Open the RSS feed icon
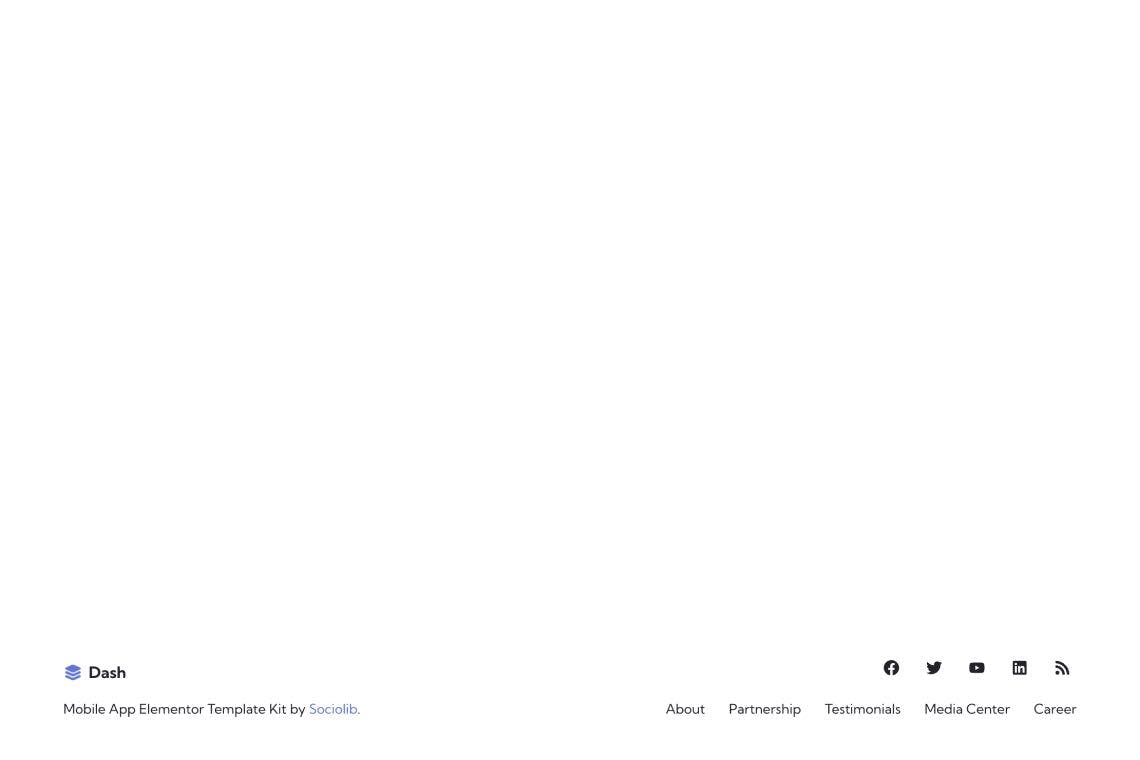The height and width of the screenshot is (760, 1140). pos(1062,668)
